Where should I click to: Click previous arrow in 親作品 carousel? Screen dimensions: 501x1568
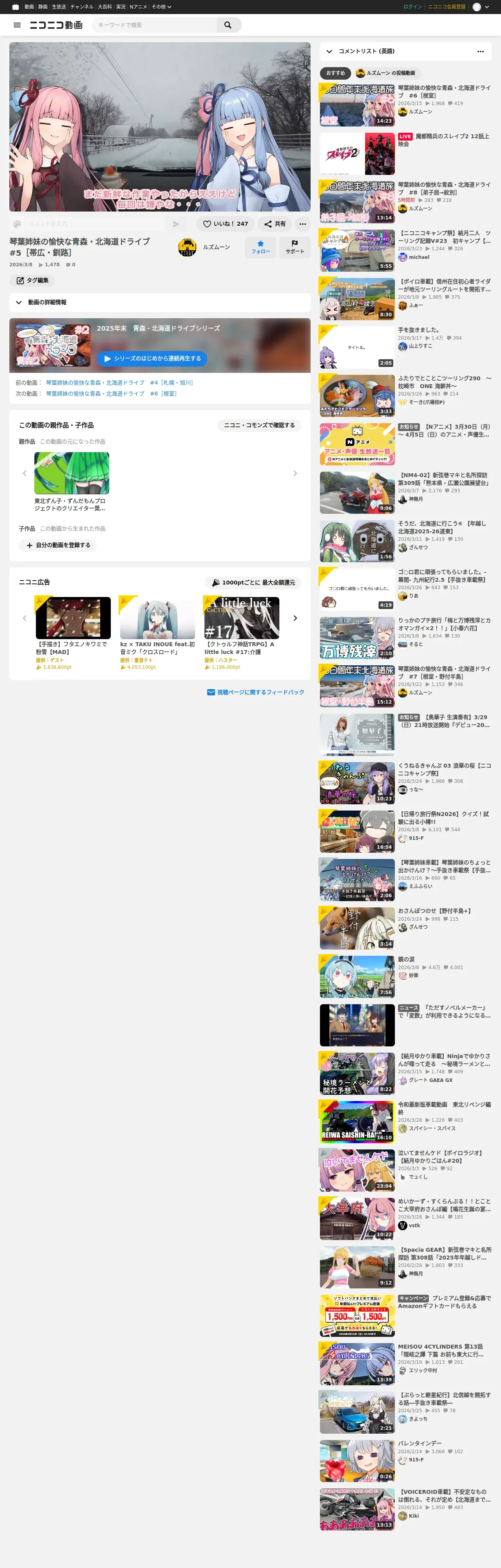click(24, 473)
